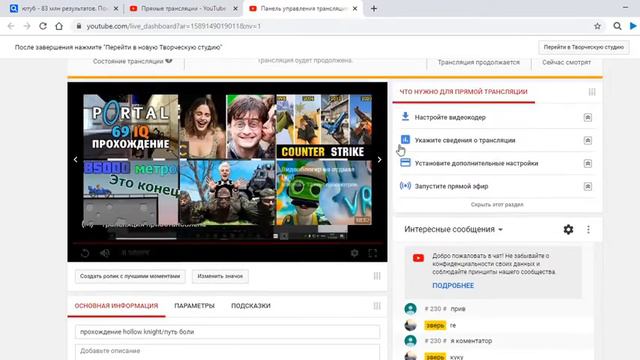Image resolution: width=640 pixels, height=360 pixels.
Task: Click the red player progress bar
Action: coord(227,243)
